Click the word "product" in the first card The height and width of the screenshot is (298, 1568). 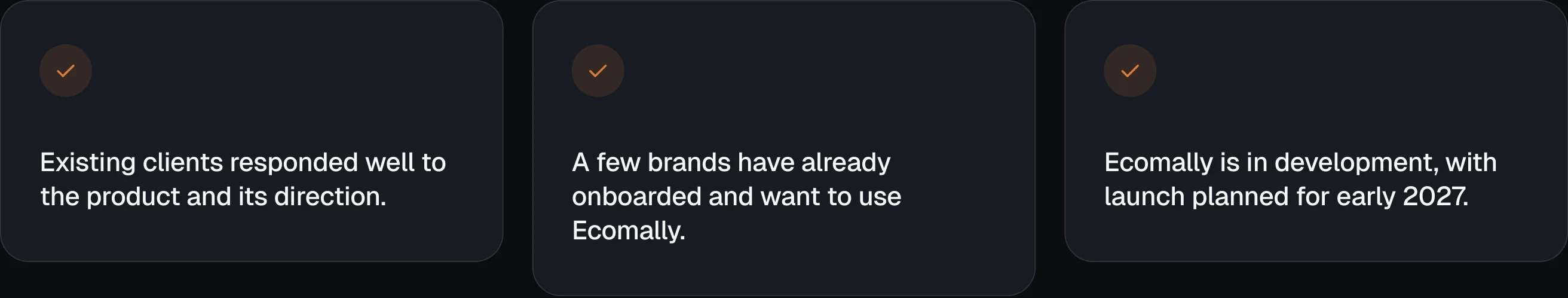[x=133, y=197]
